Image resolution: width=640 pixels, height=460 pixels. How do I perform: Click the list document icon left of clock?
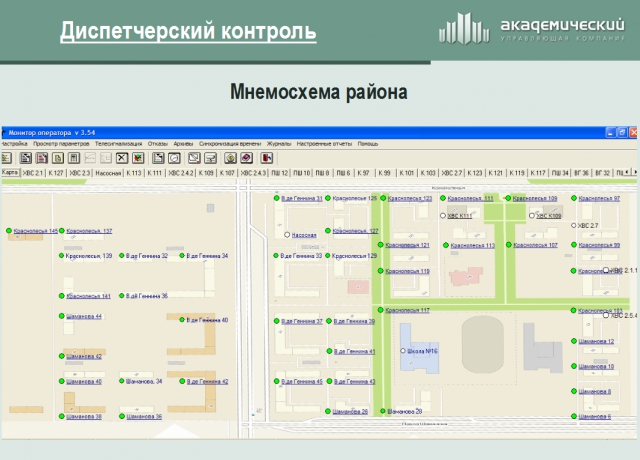tap(158, 158)
